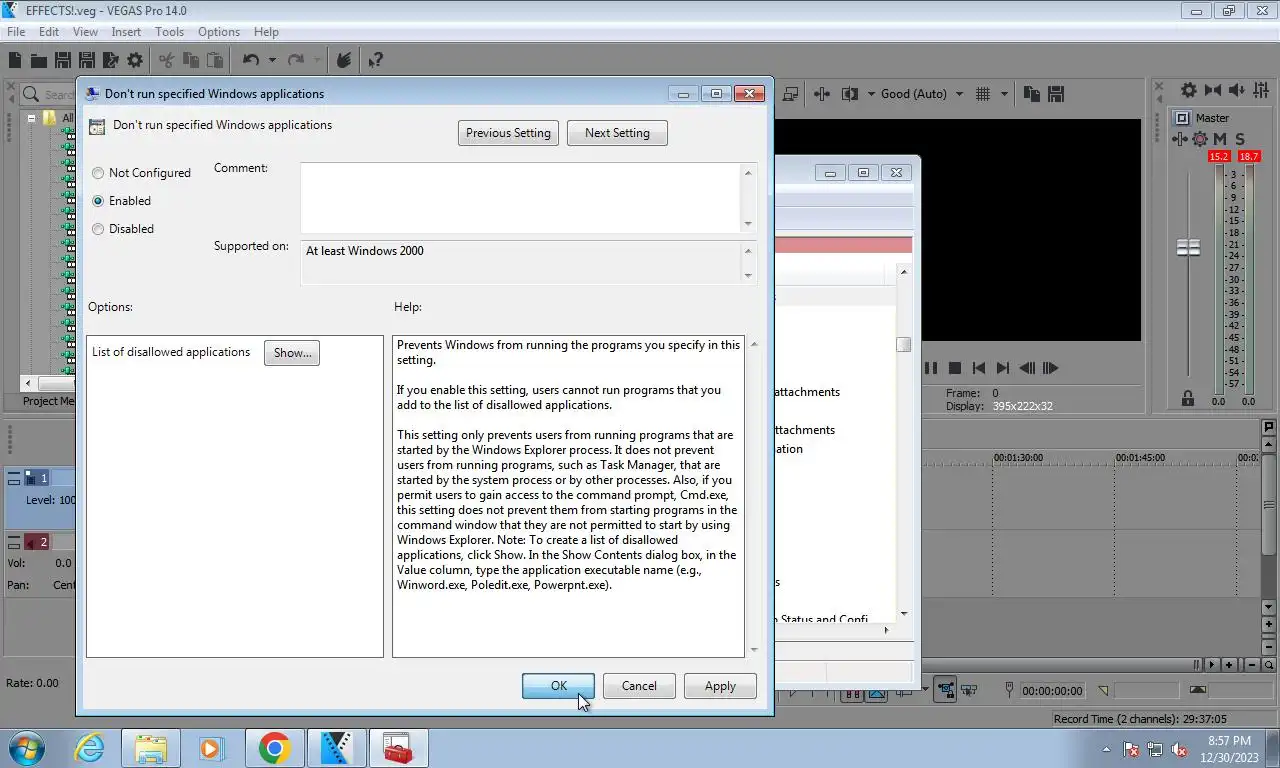The image size is (1280, 768).
Task: Click the Overlays grid icon in preview toolbar
Action: 983,94
